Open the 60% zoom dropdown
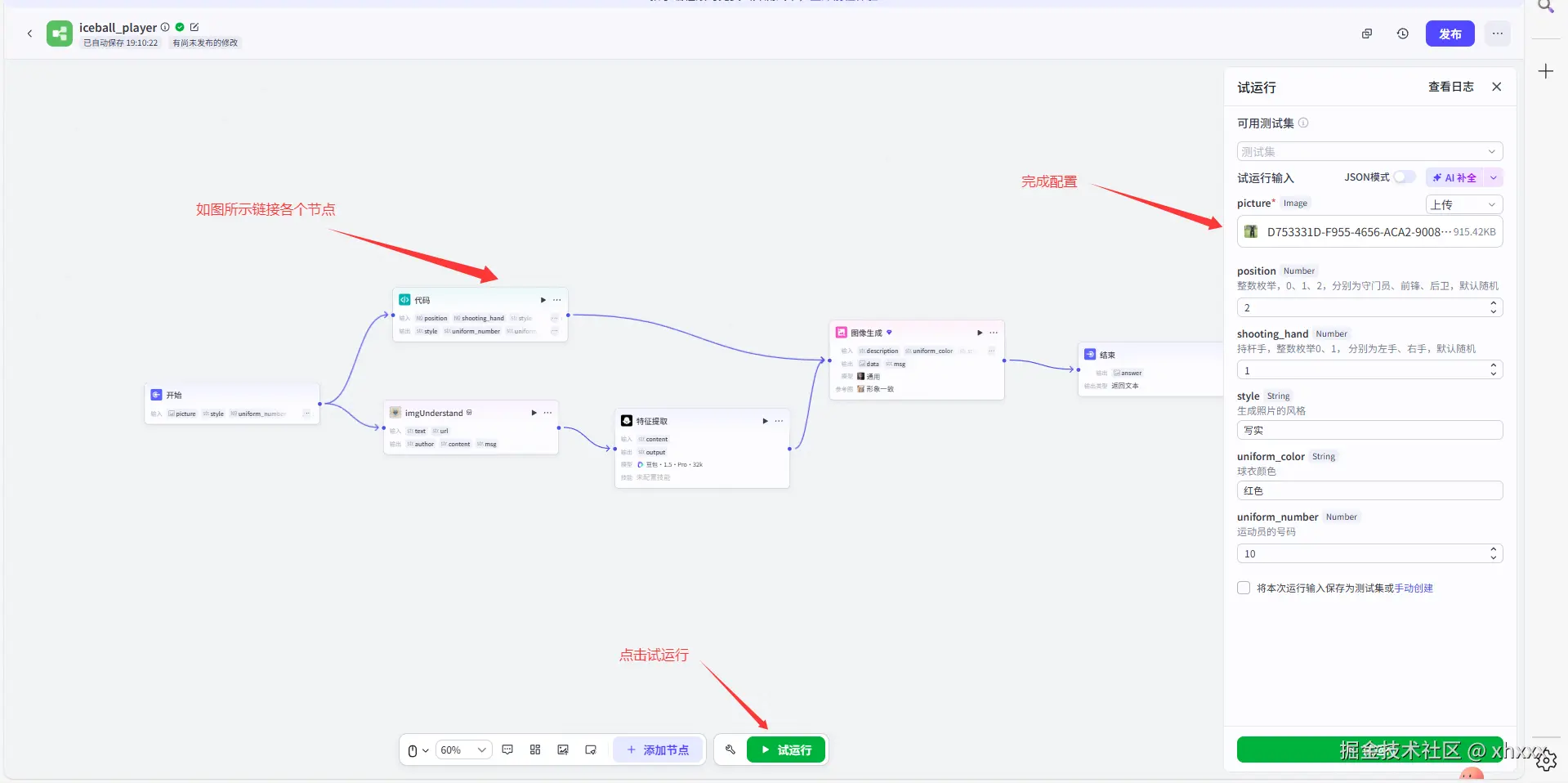Image resolution: width=1568 pixels, height=783 pixels. (463, 750)
